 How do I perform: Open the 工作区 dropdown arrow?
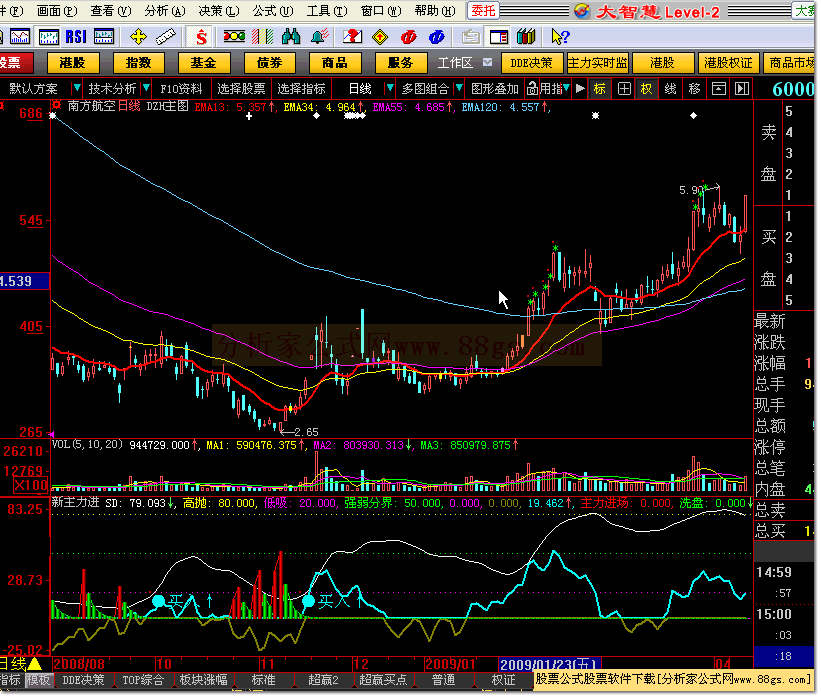(x=487, y=62)
